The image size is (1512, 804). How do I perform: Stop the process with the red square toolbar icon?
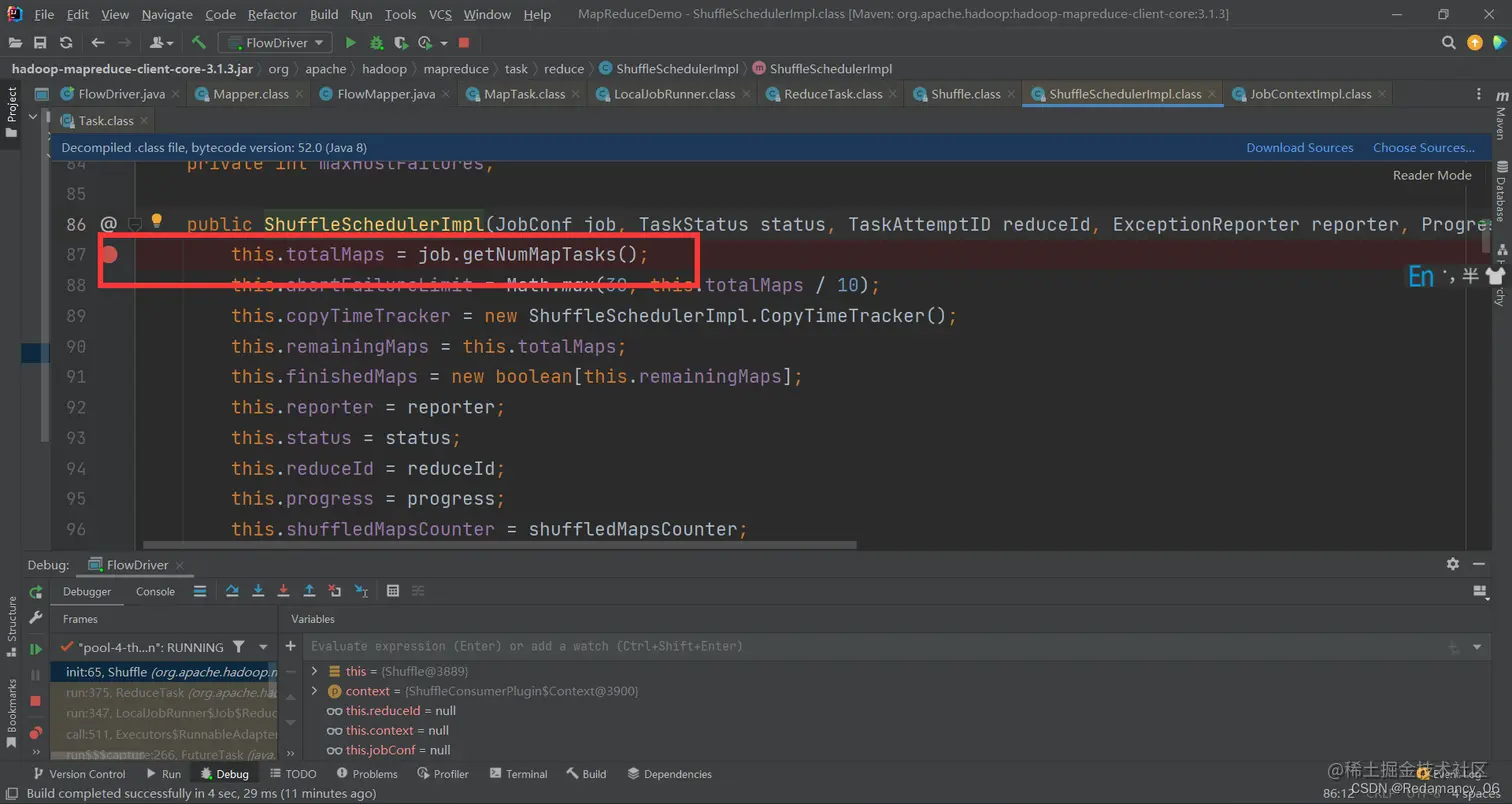[464, 43]
